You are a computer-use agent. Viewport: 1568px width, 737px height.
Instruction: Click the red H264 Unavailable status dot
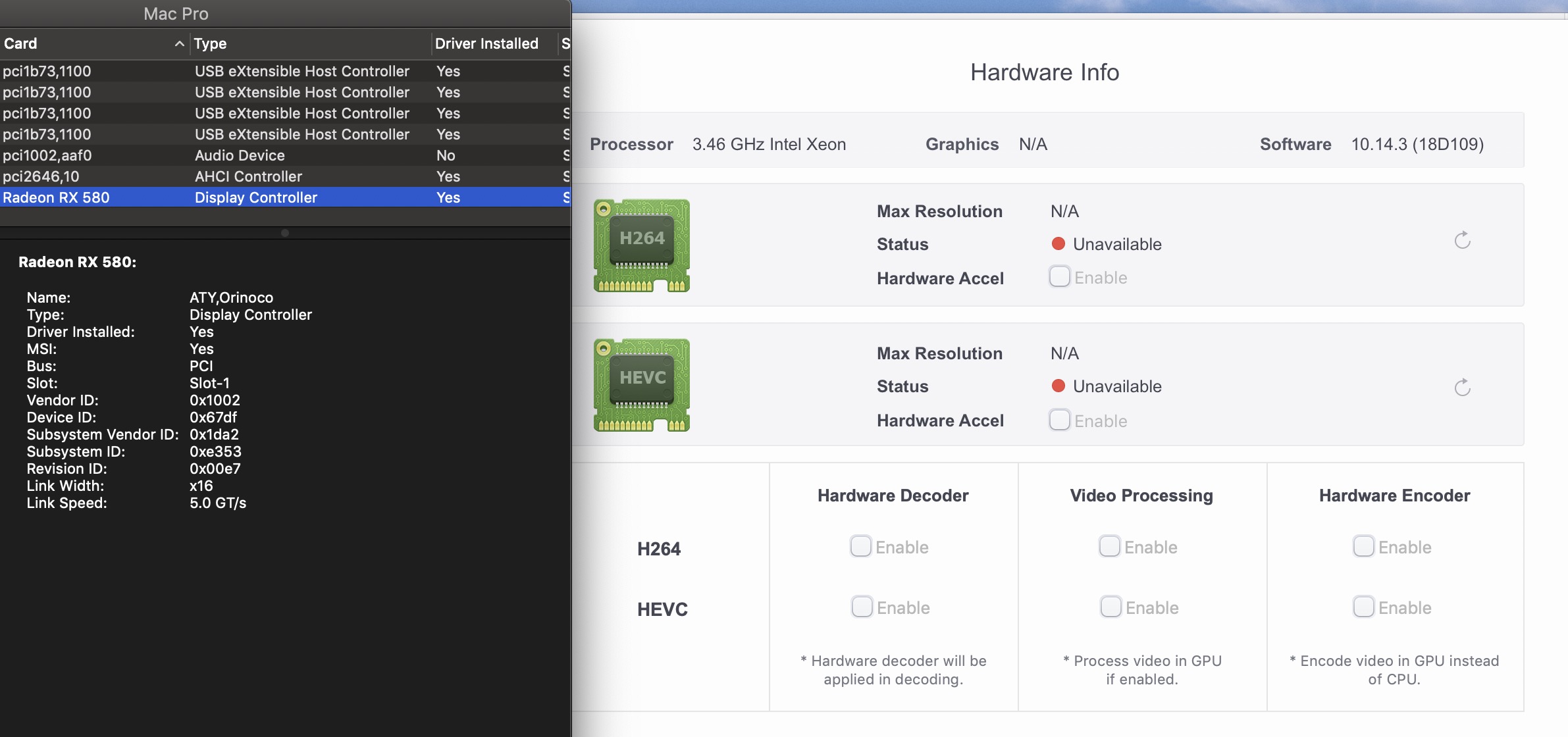(1058, 244)
